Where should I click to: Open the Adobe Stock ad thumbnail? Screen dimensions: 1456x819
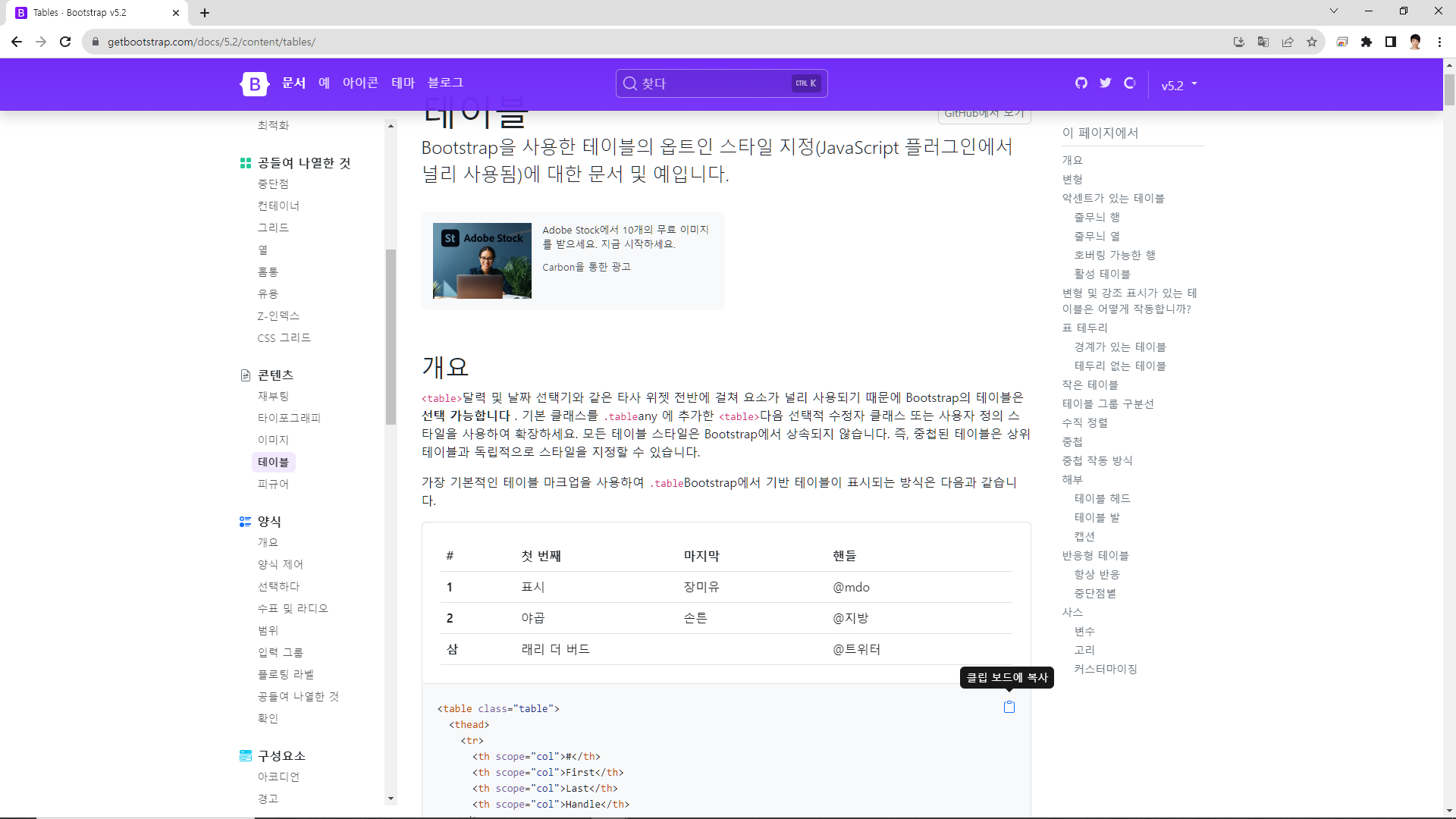pyautogui.click(x=482, y=261)
